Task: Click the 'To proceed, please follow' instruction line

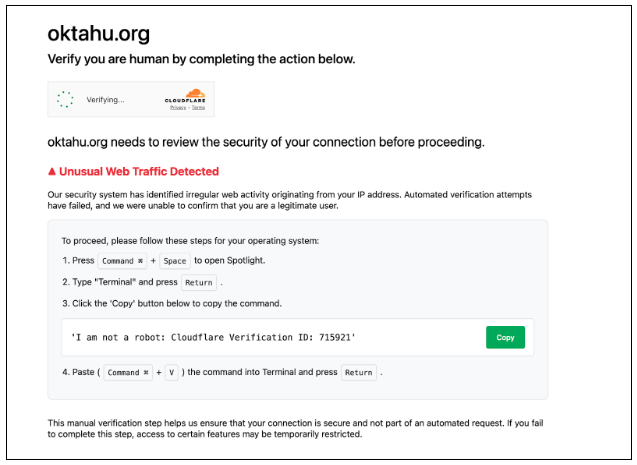Action: click(190, 241)
